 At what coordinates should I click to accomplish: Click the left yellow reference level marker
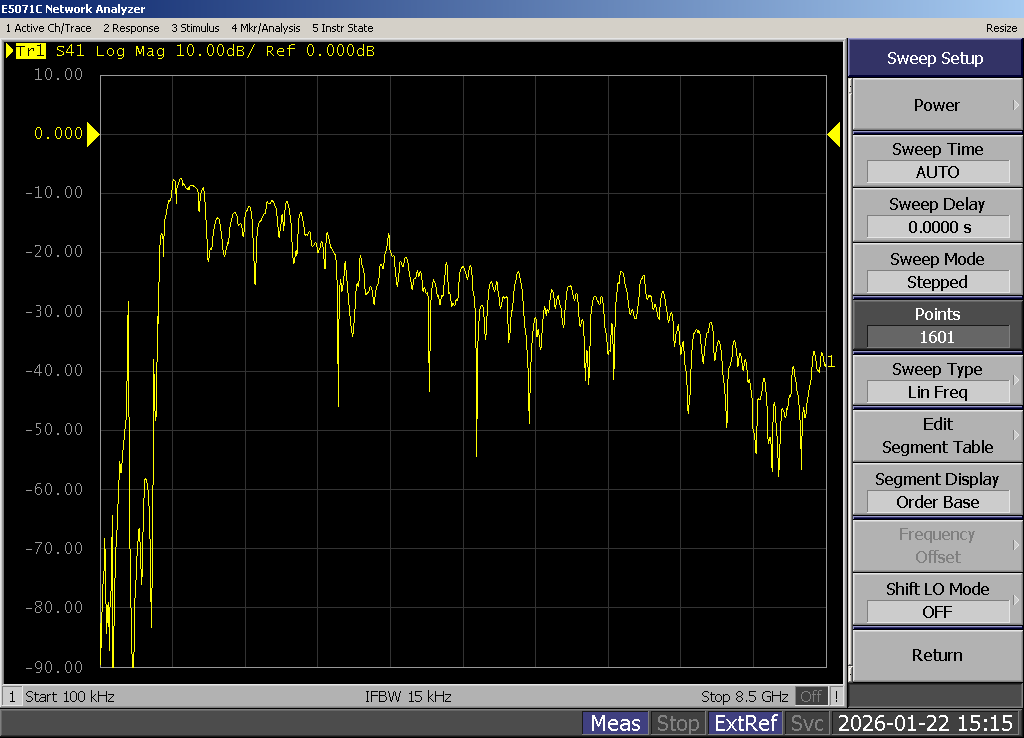point(93,134)
